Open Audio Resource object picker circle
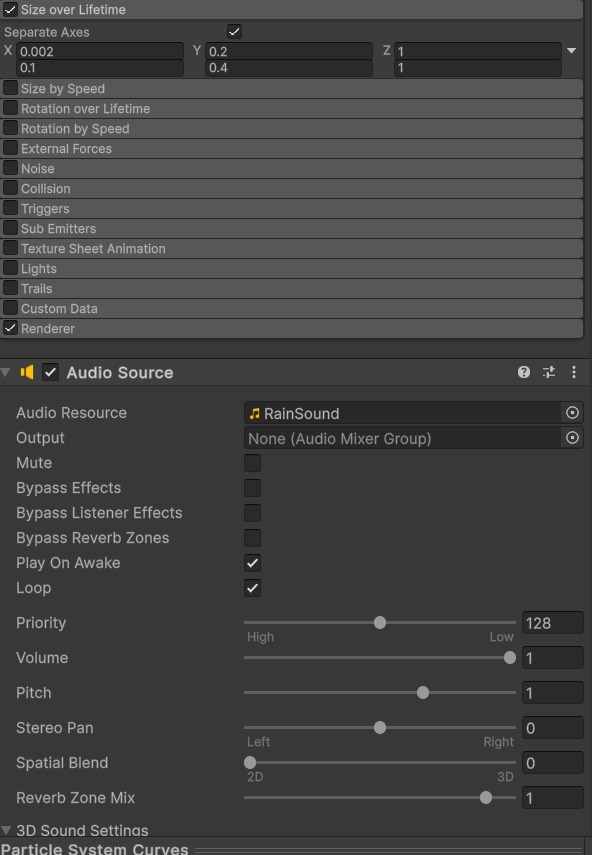Screen dimensions: 592x855 pyautogui.click(x=572, y=413)
